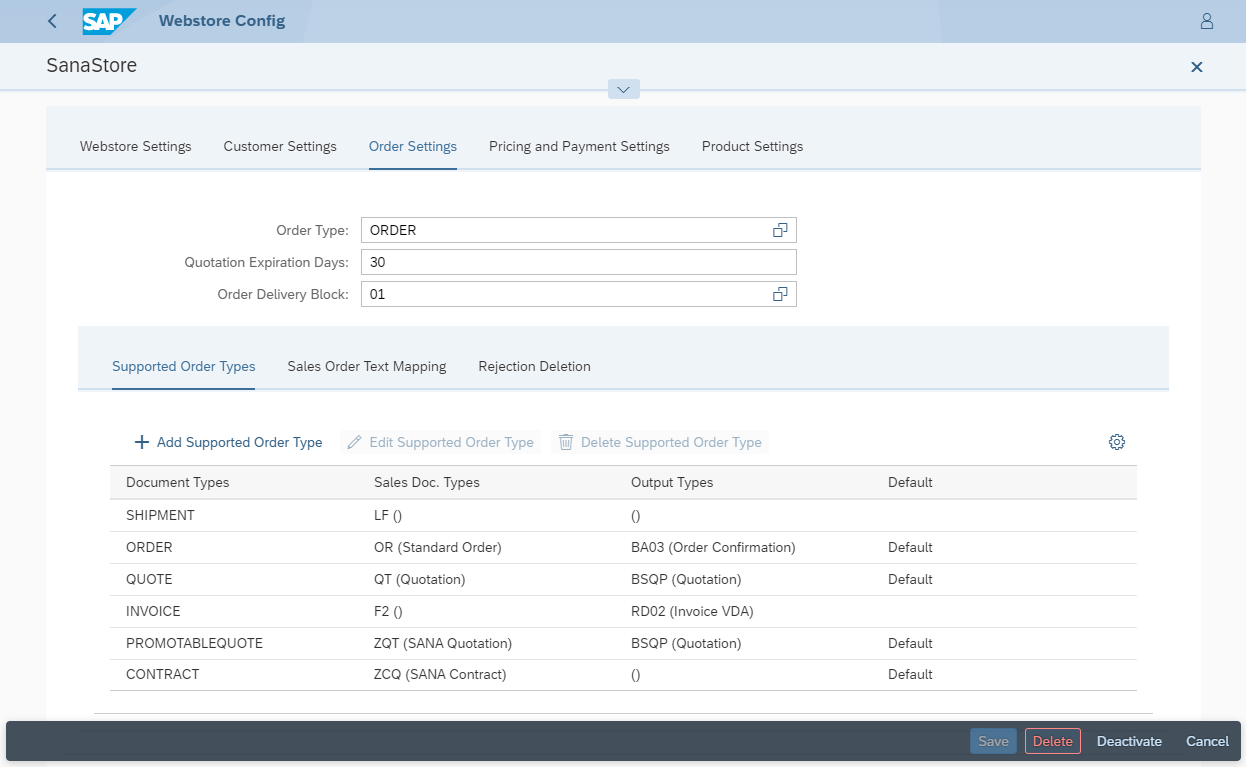1246x767 pixels.
Task: Click the Save button in footer
Action: tap(993, 741)
